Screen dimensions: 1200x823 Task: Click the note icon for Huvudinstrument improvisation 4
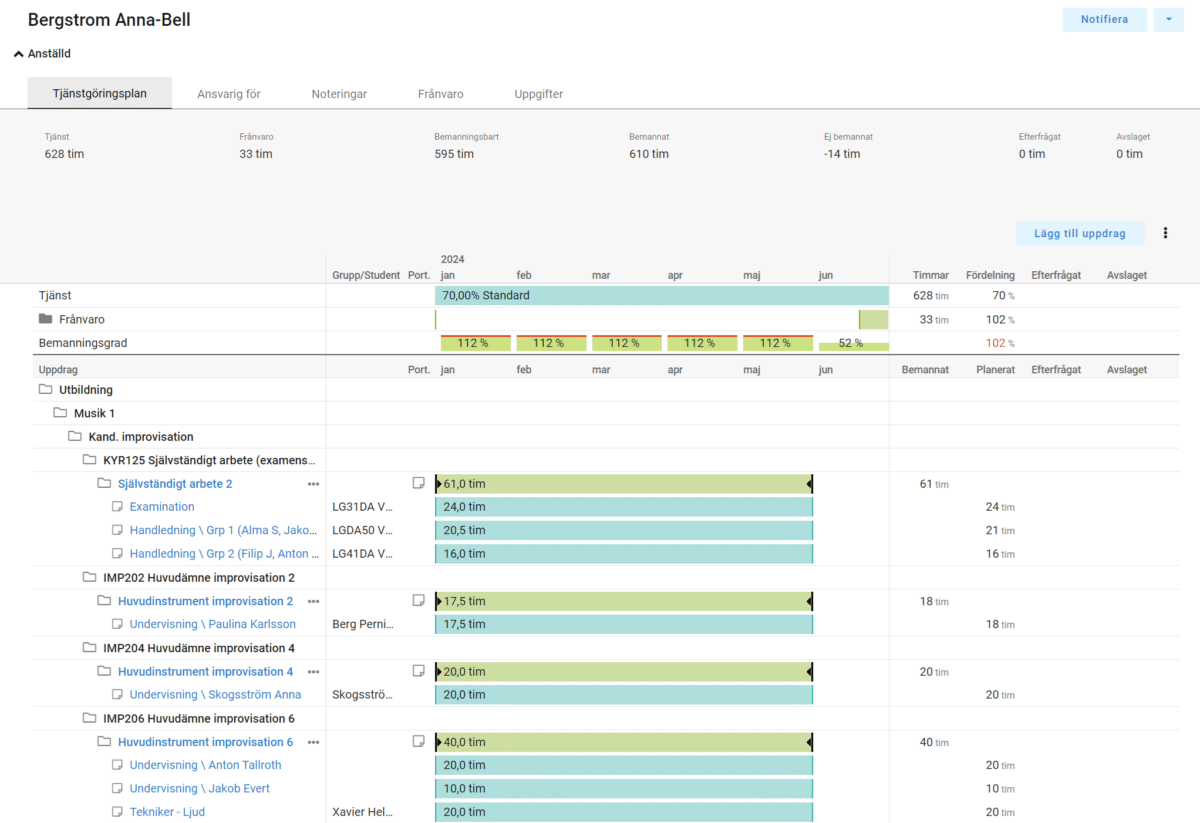[419, 671]
